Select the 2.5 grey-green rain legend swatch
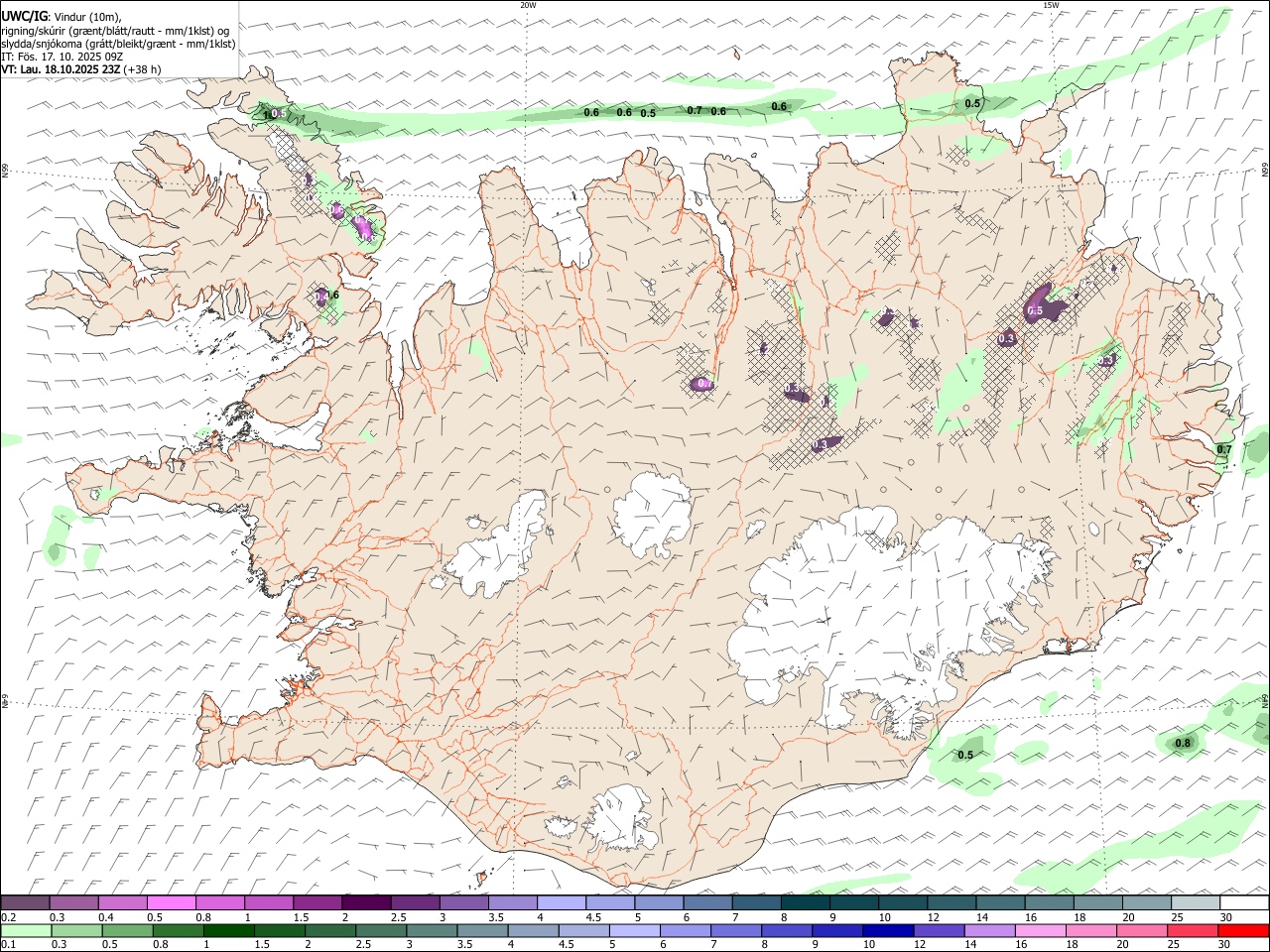The width and height of the screenshot is (1270, 952). tap(379, 930)
